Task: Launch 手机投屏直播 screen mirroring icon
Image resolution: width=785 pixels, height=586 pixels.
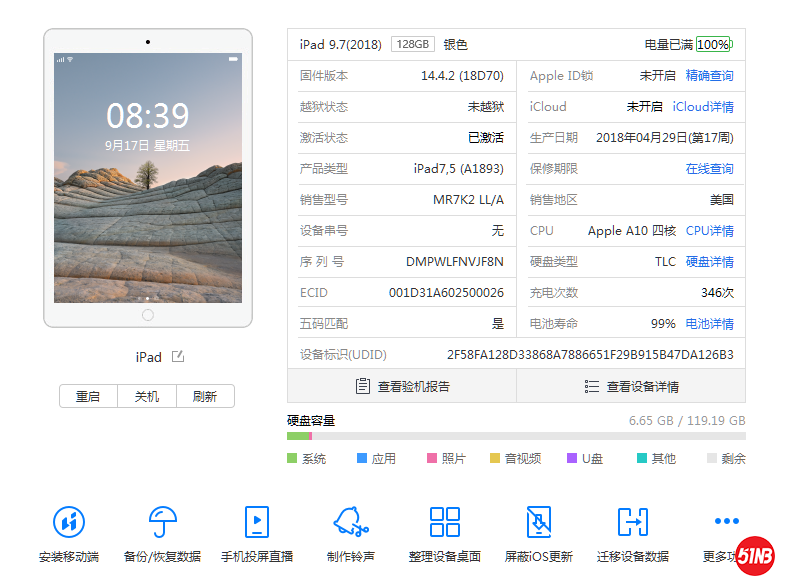Action: pyautogui.click(x=257, y=522)
